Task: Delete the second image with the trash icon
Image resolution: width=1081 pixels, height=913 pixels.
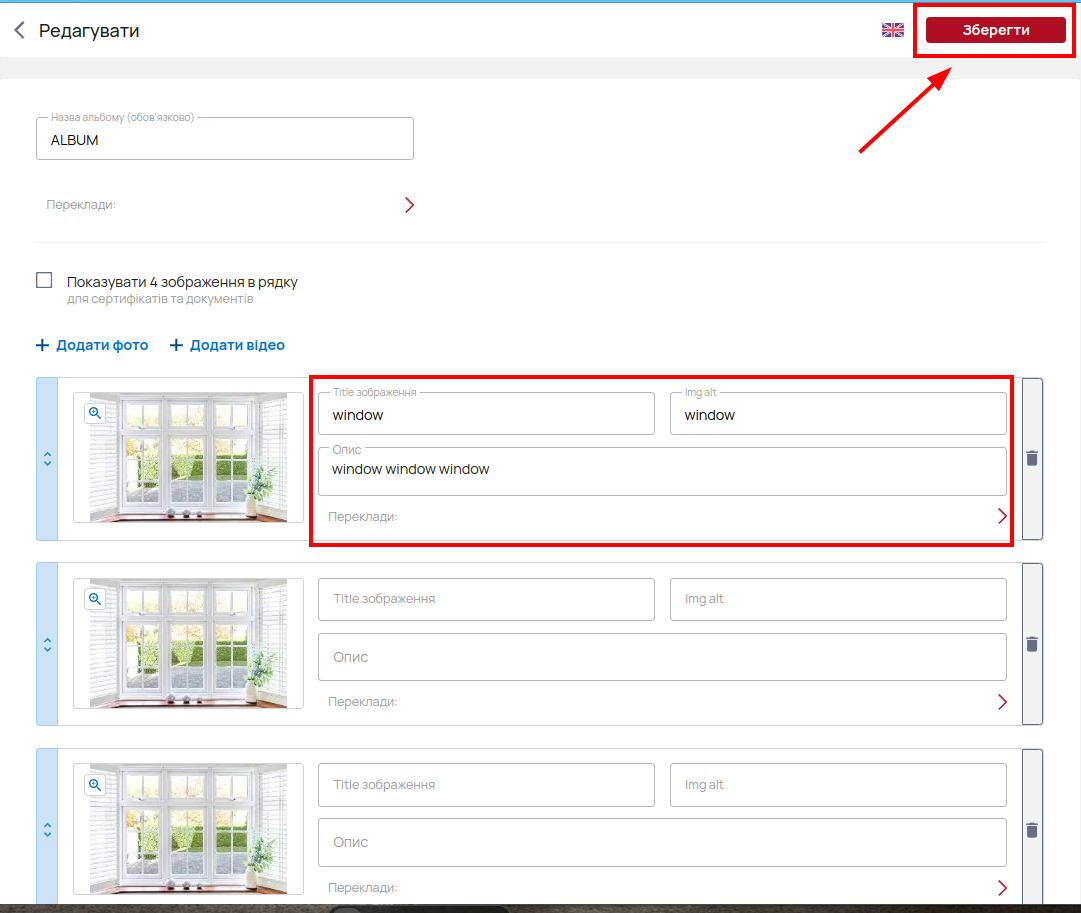Action: 1032,644
